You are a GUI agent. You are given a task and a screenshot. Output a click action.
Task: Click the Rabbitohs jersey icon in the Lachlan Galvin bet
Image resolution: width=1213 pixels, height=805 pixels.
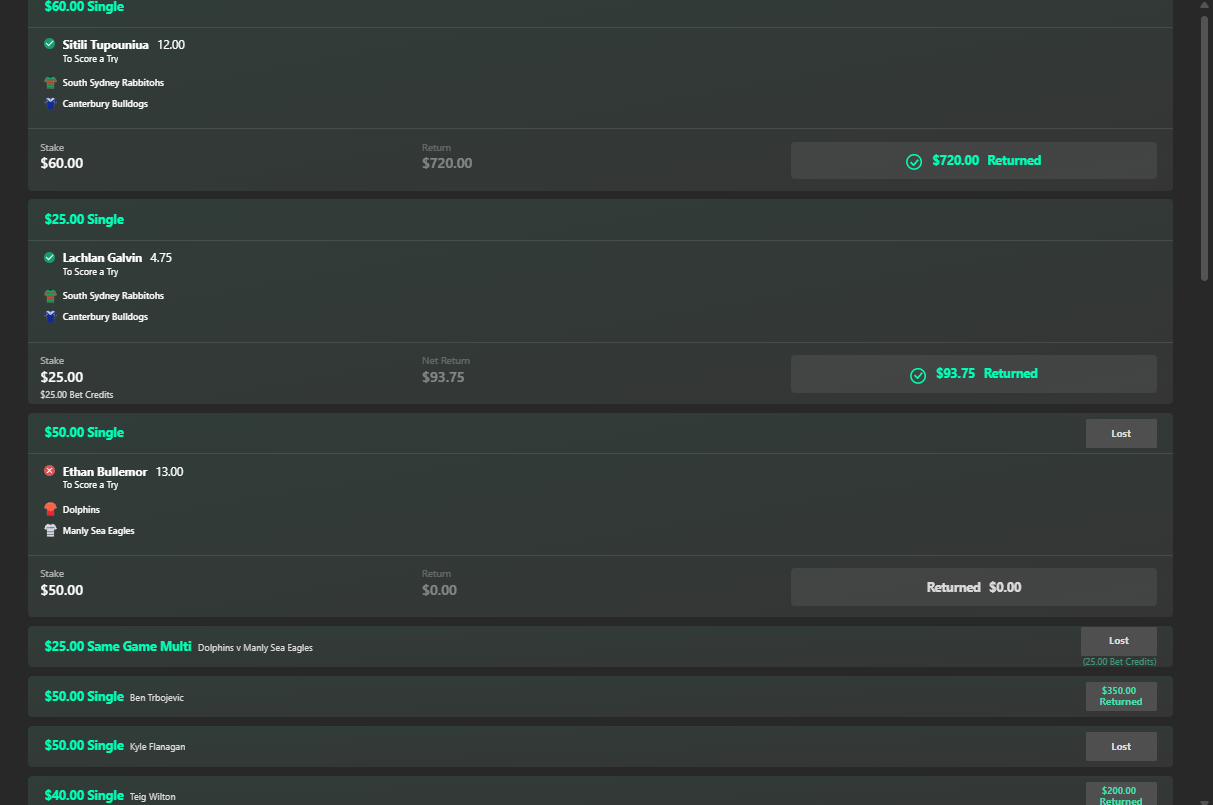(50, 296)
